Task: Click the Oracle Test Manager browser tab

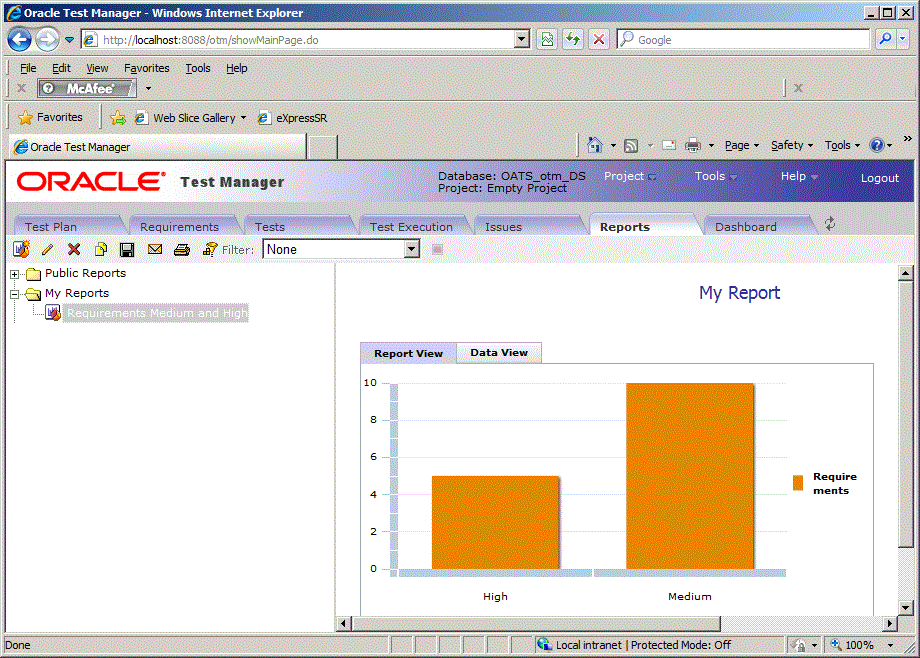Action: pos(158,147)
